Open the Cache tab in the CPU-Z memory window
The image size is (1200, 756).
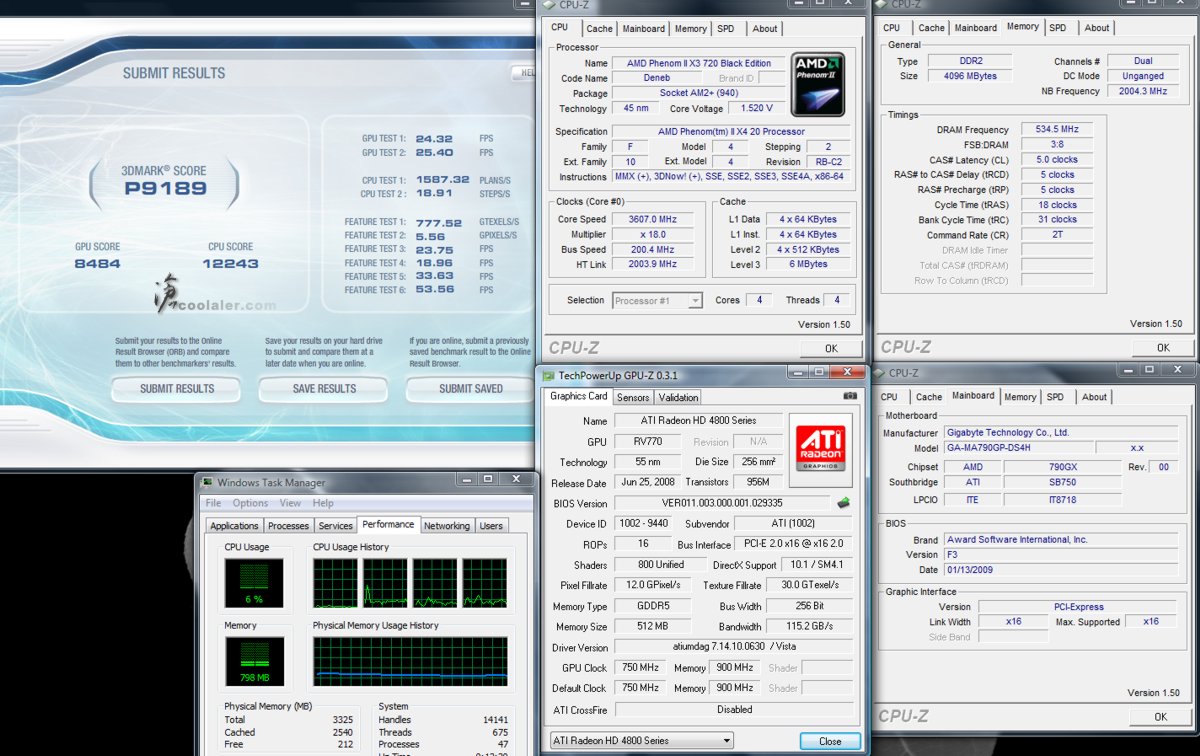click(x=931, y=29)
